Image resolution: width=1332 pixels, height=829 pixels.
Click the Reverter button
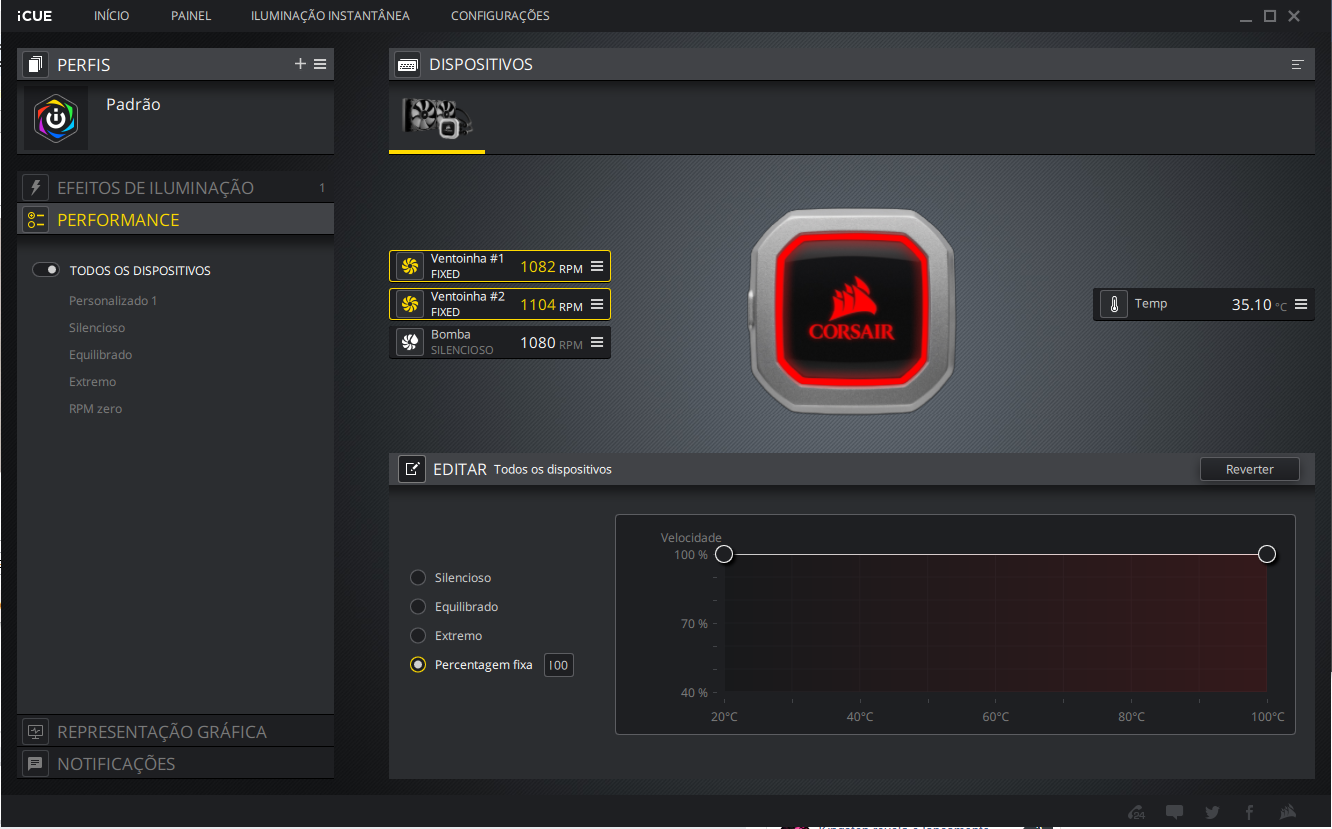(1249, 469)
